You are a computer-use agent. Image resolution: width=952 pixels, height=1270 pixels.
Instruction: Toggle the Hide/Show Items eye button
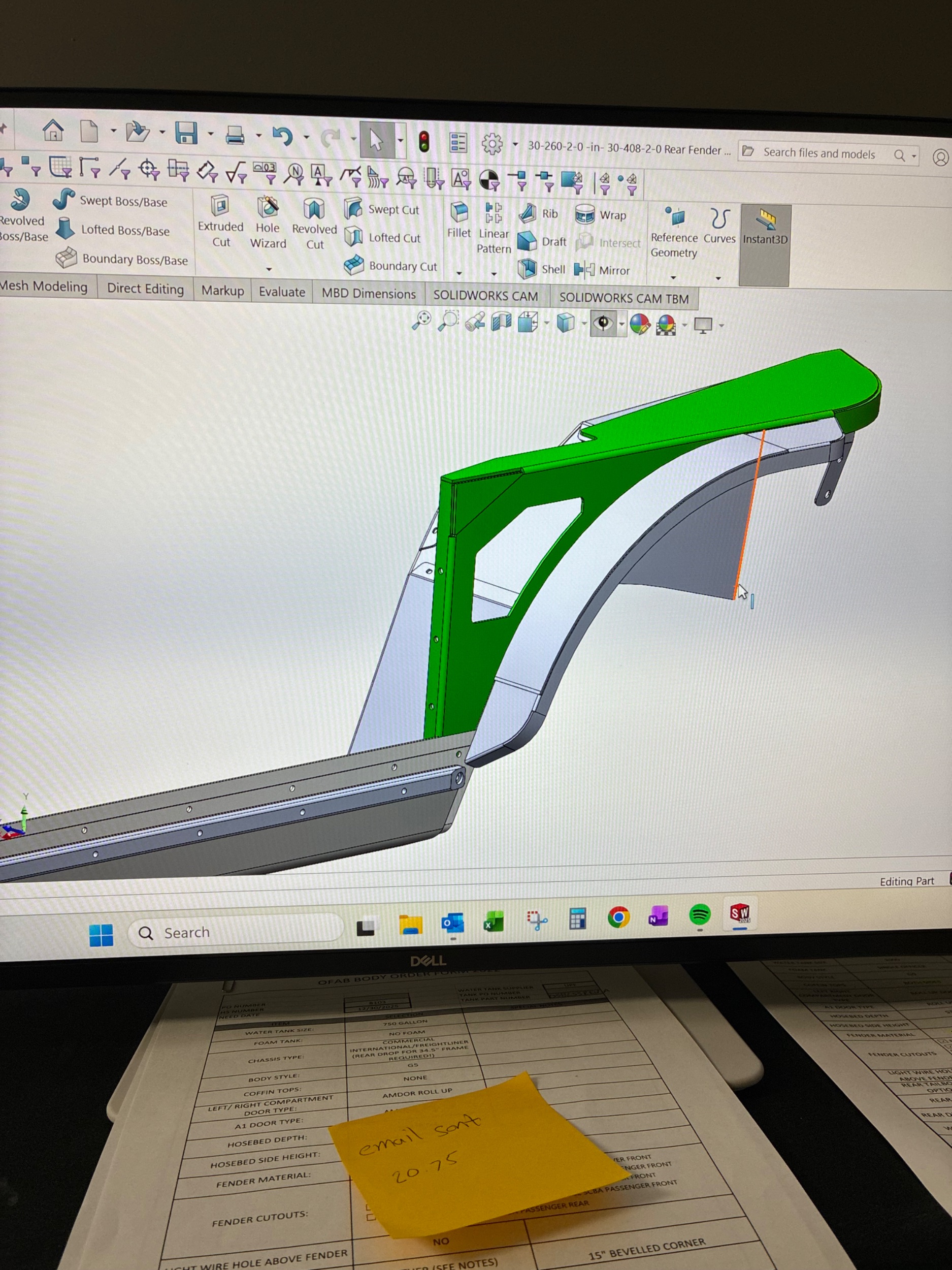click(603, 323)
